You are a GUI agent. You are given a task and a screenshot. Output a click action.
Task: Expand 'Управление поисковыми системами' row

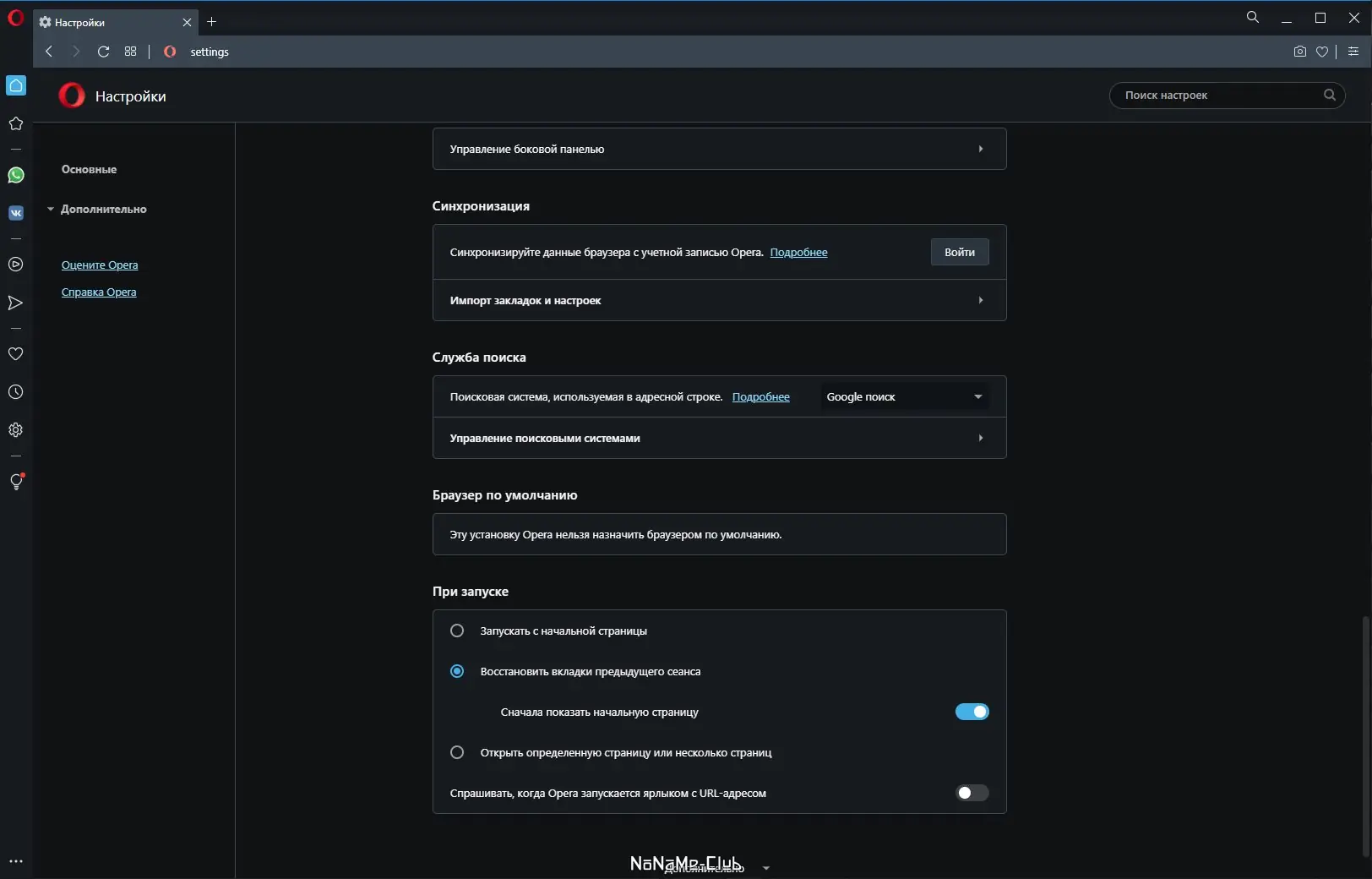720,438
